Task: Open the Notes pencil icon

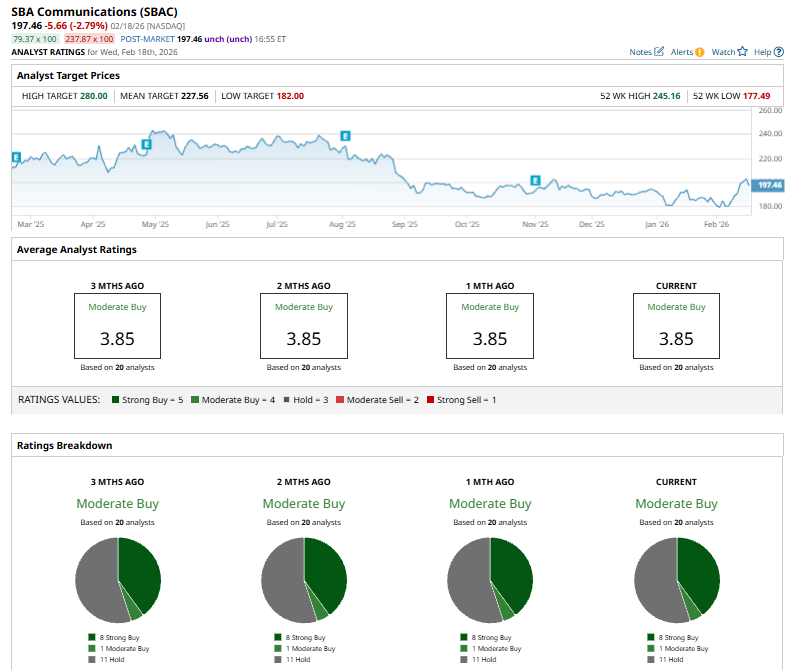Action: pos(659,52)
